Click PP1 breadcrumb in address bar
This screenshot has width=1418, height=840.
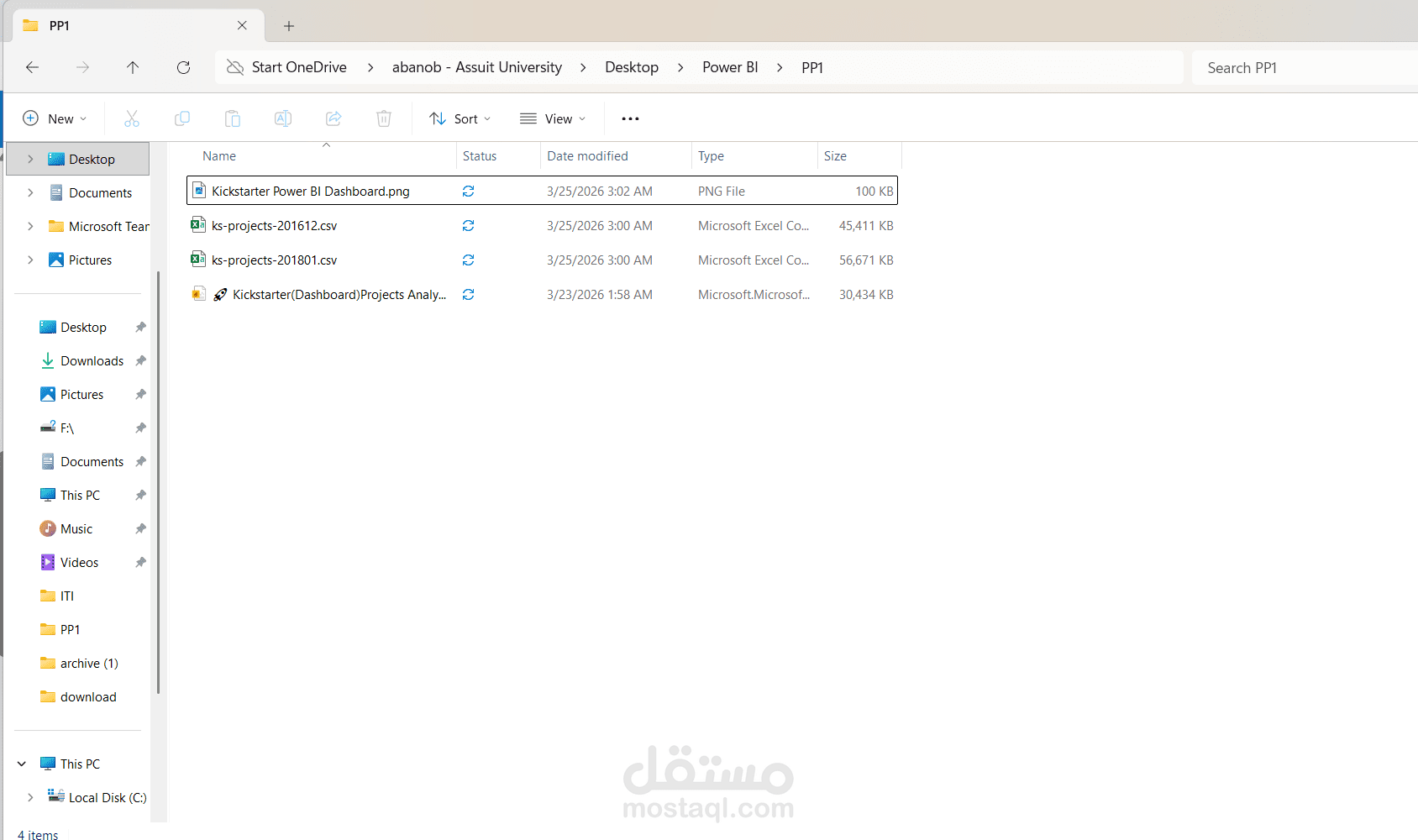pyautogui.click(x=812, y=67)
